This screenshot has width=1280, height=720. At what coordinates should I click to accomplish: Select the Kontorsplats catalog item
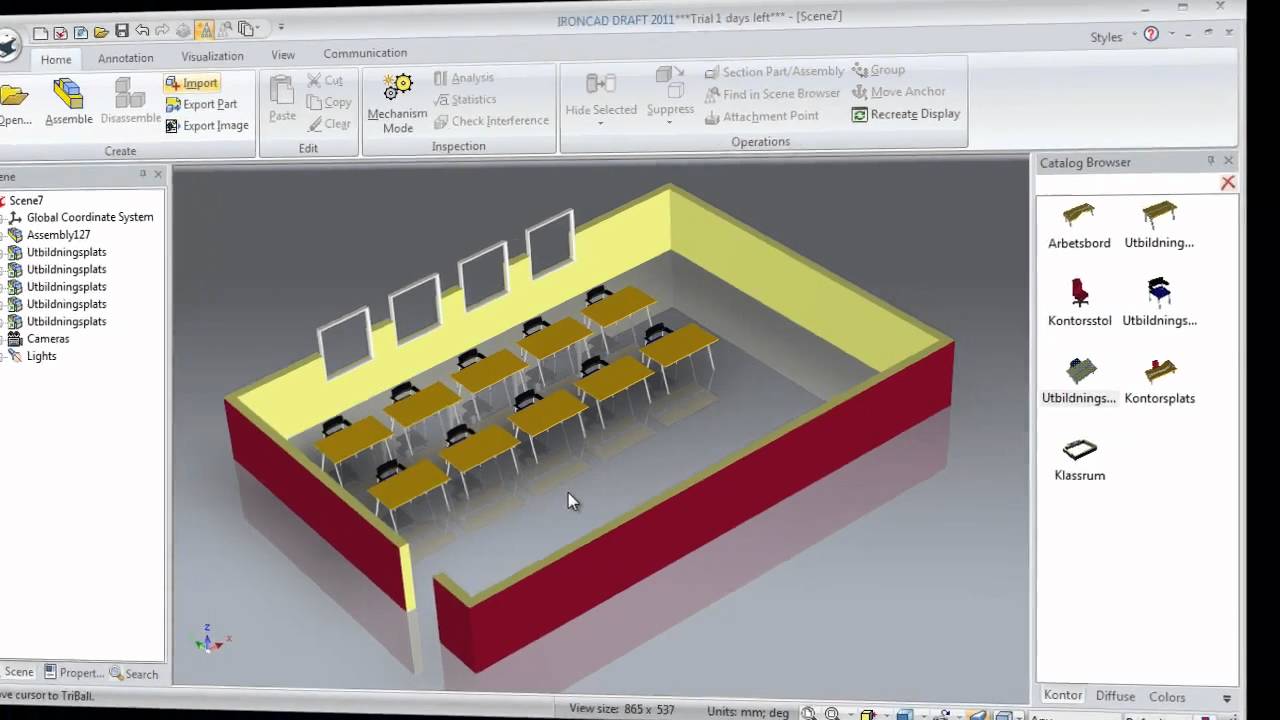tap(1159, 381)
